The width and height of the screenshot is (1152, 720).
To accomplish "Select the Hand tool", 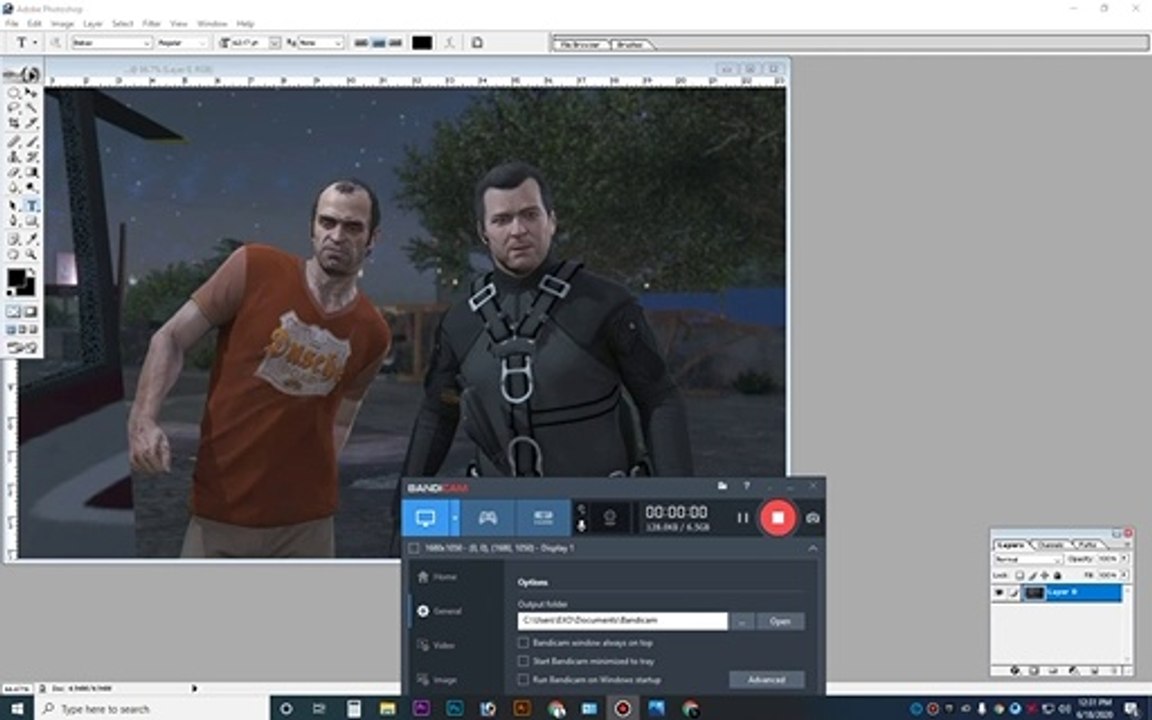I will click(13, 254).
